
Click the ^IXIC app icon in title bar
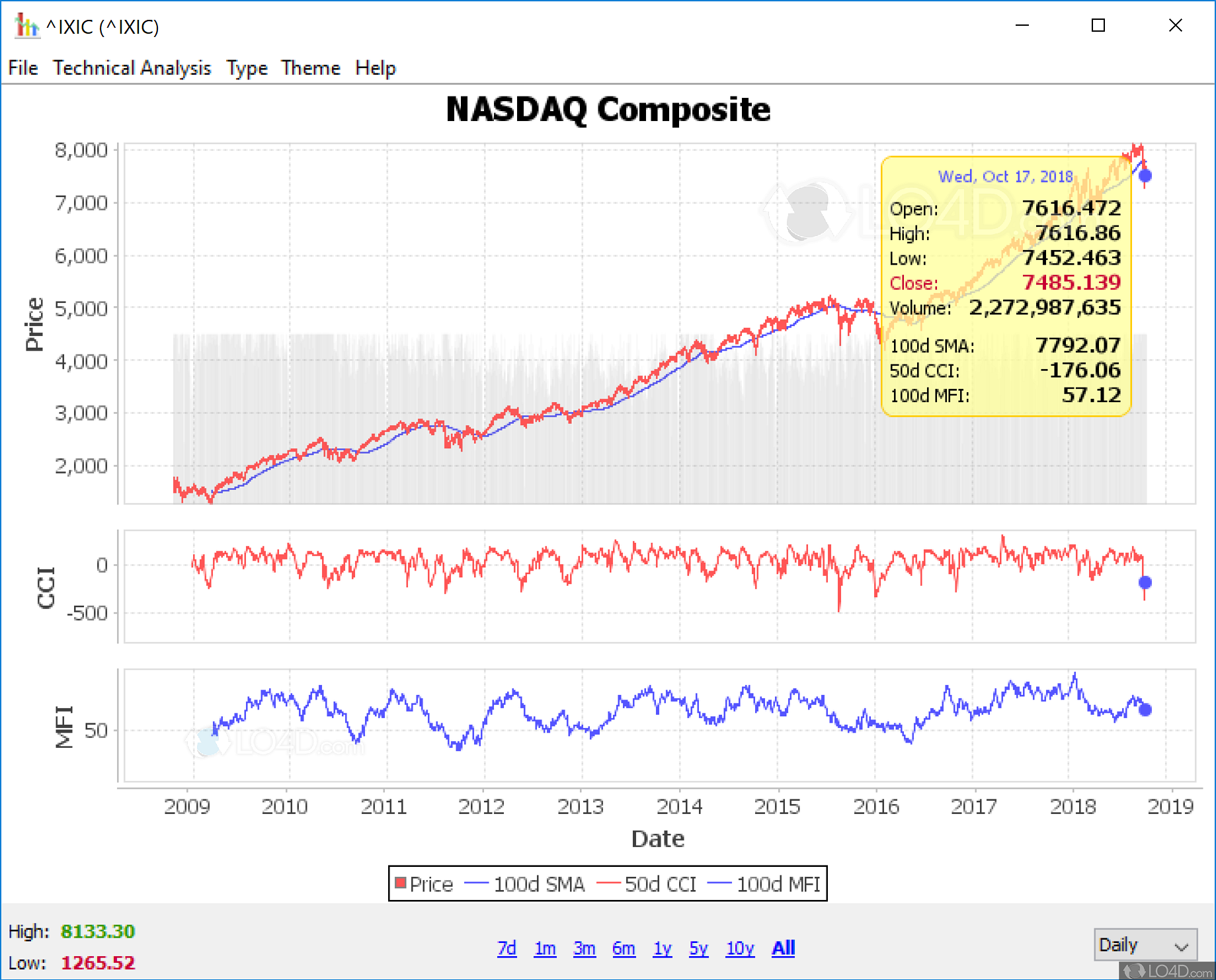coord(26,26)
